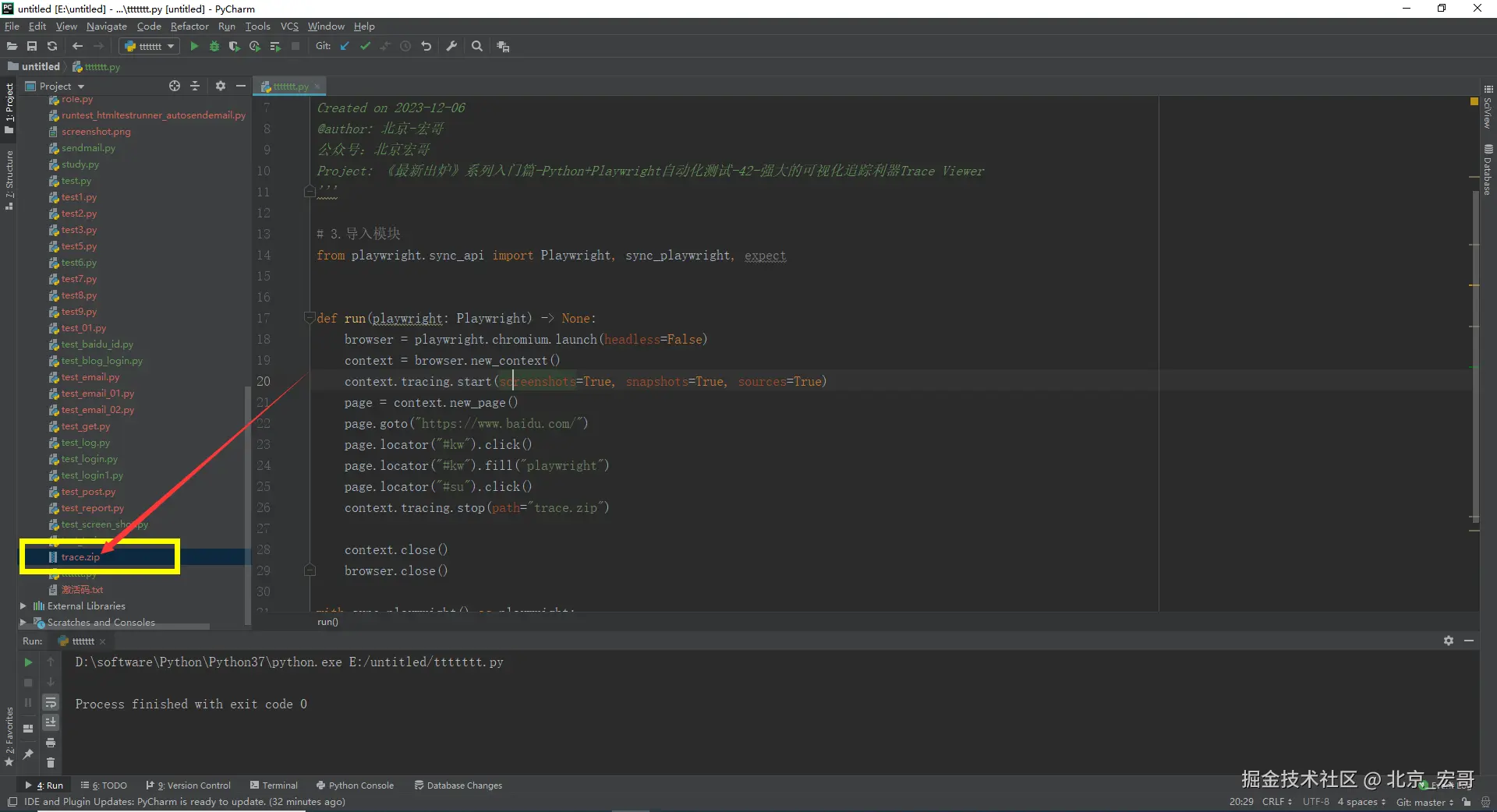This screenshot has width=1497, height=812.
Task: Run the ttttttt configuration from the toolbar
Action: click(x=194, y=47)
